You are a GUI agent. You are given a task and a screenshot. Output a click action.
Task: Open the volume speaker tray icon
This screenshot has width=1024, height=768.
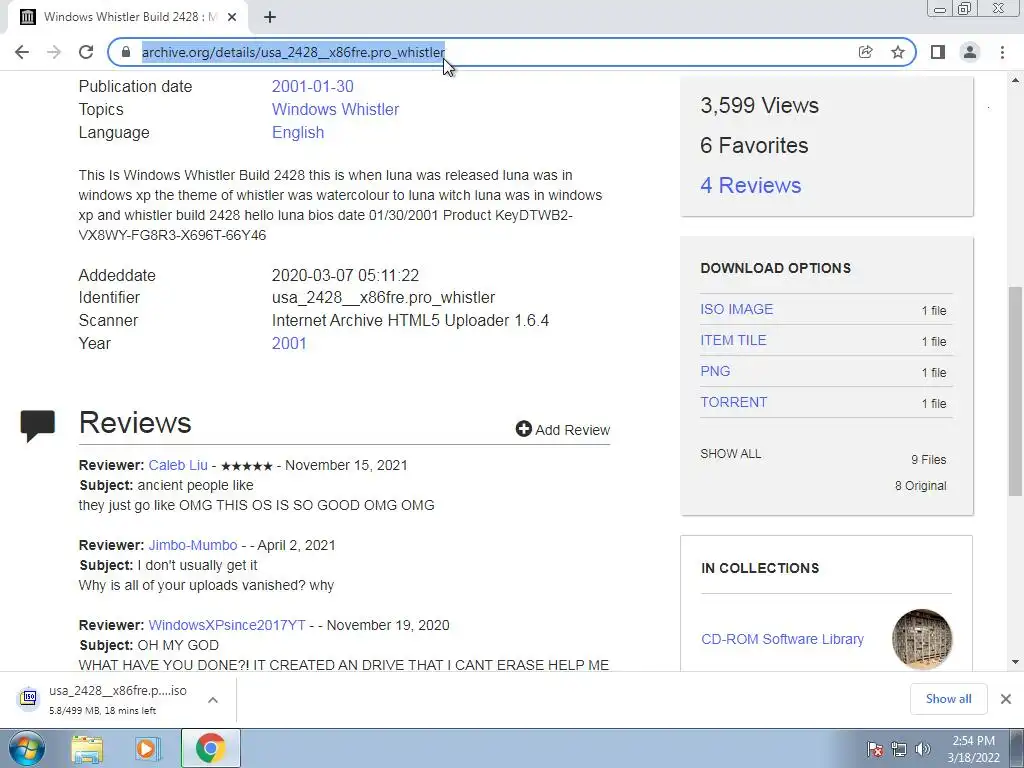pos(922,749)
